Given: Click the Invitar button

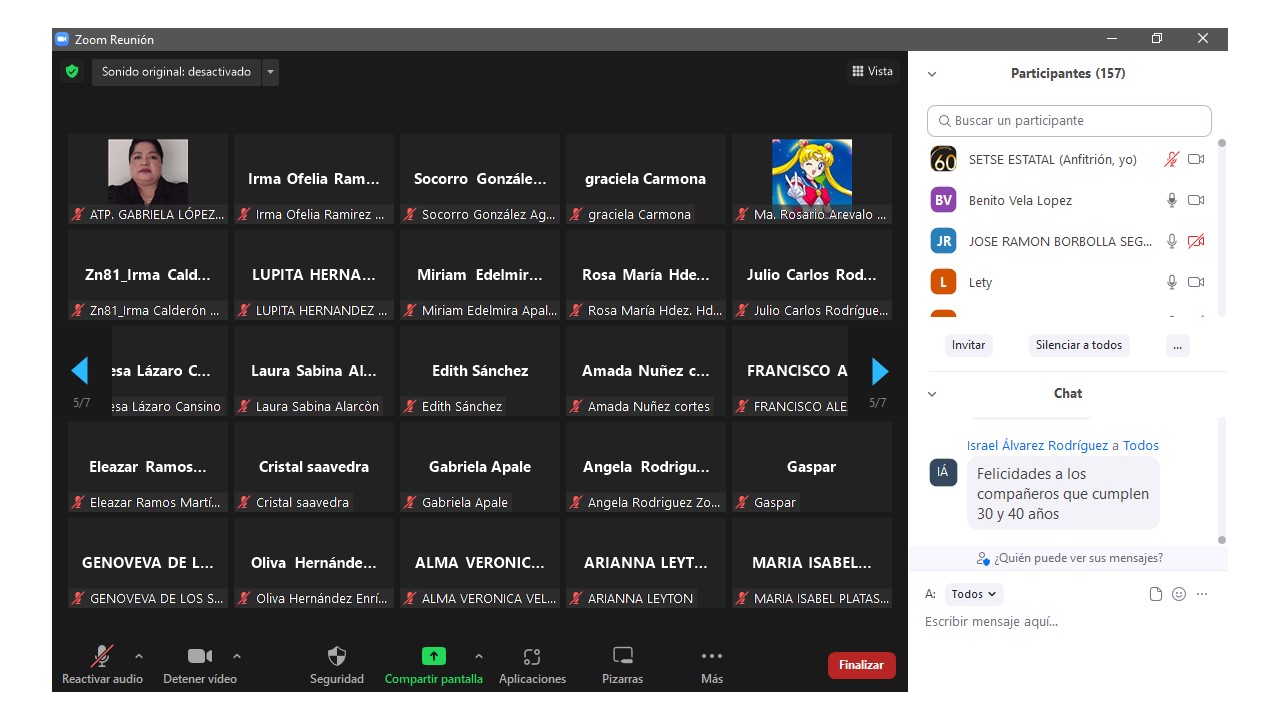Looking at the screenshot, I should click(x=968, y=345).
